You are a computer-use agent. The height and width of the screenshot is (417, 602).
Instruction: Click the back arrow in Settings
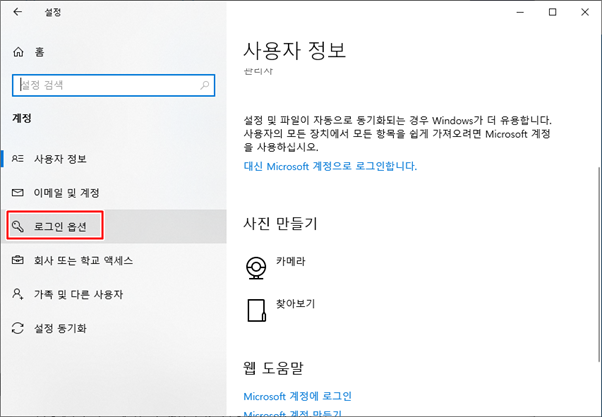click(x=18, y=12)
